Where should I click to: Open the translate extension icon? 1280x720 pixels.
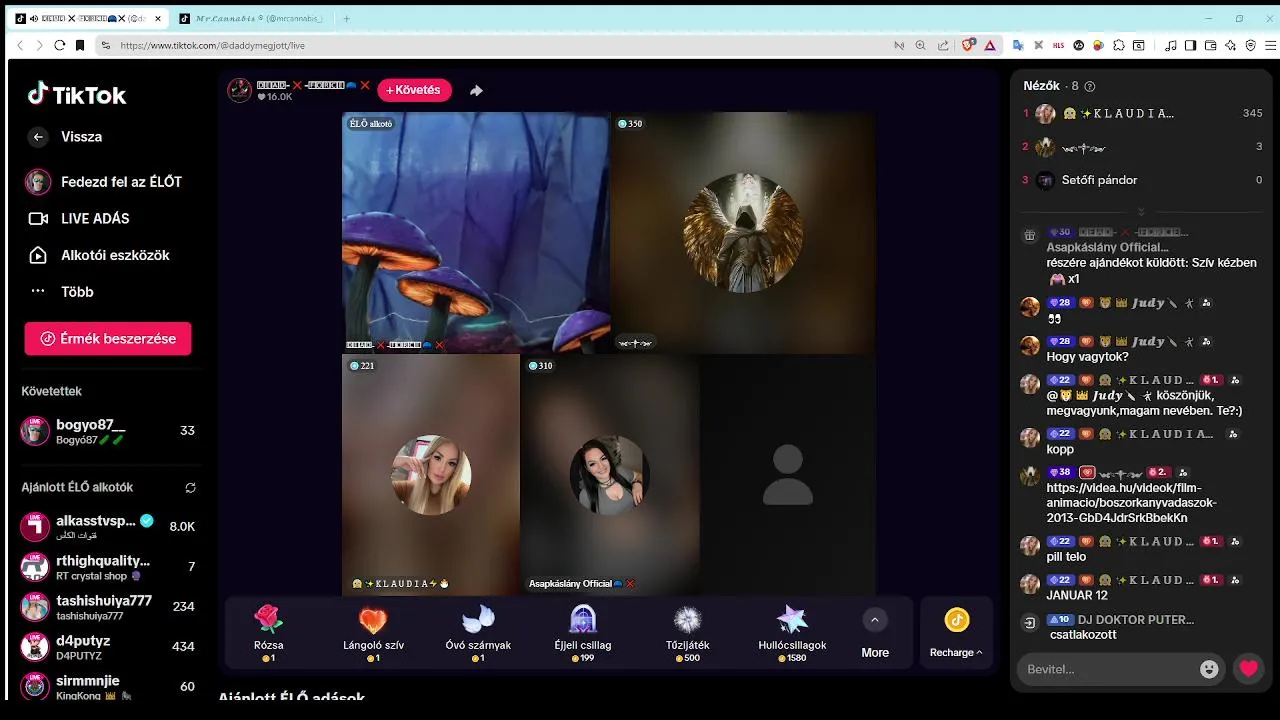pyautogui.click(x=1018, y=45)
